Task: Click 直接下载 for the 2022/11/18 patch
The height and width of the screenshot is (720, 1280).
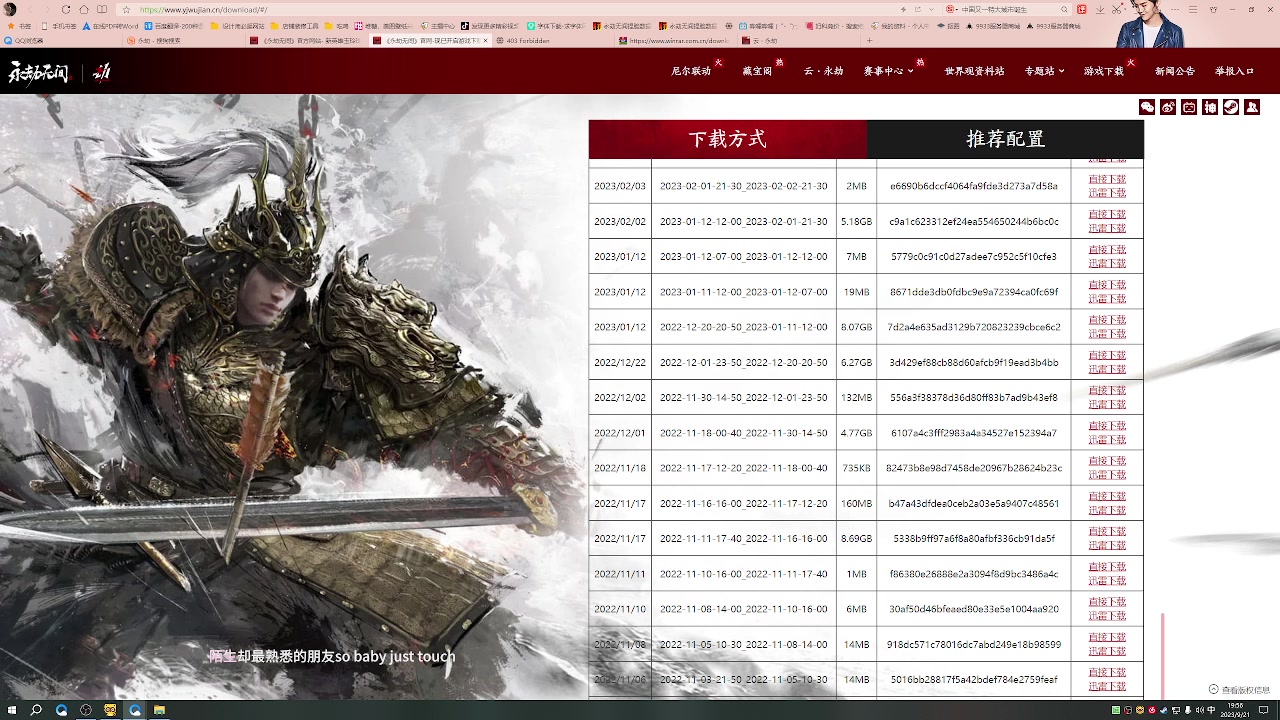Action: click(x=1107, y=461)
